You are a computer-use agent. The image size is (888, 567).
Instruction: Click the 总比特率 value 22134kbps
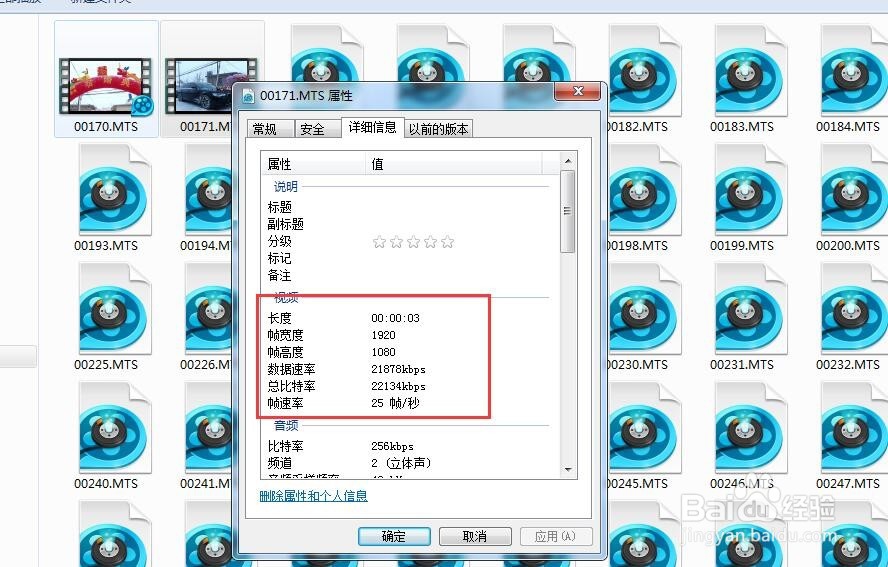click(398, 386)
